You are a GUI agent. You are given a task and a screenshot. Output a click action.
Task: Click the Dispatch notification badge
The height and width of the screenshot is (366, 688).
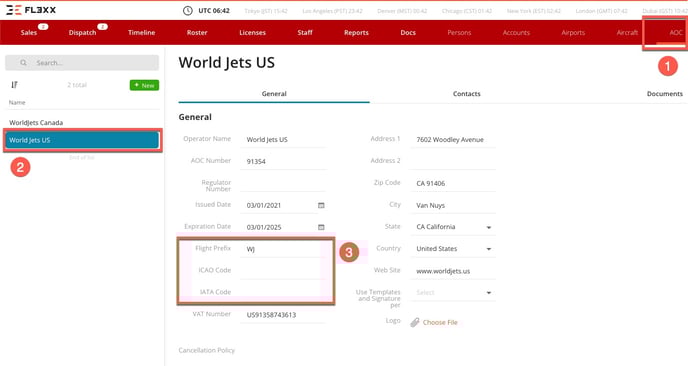102,27
